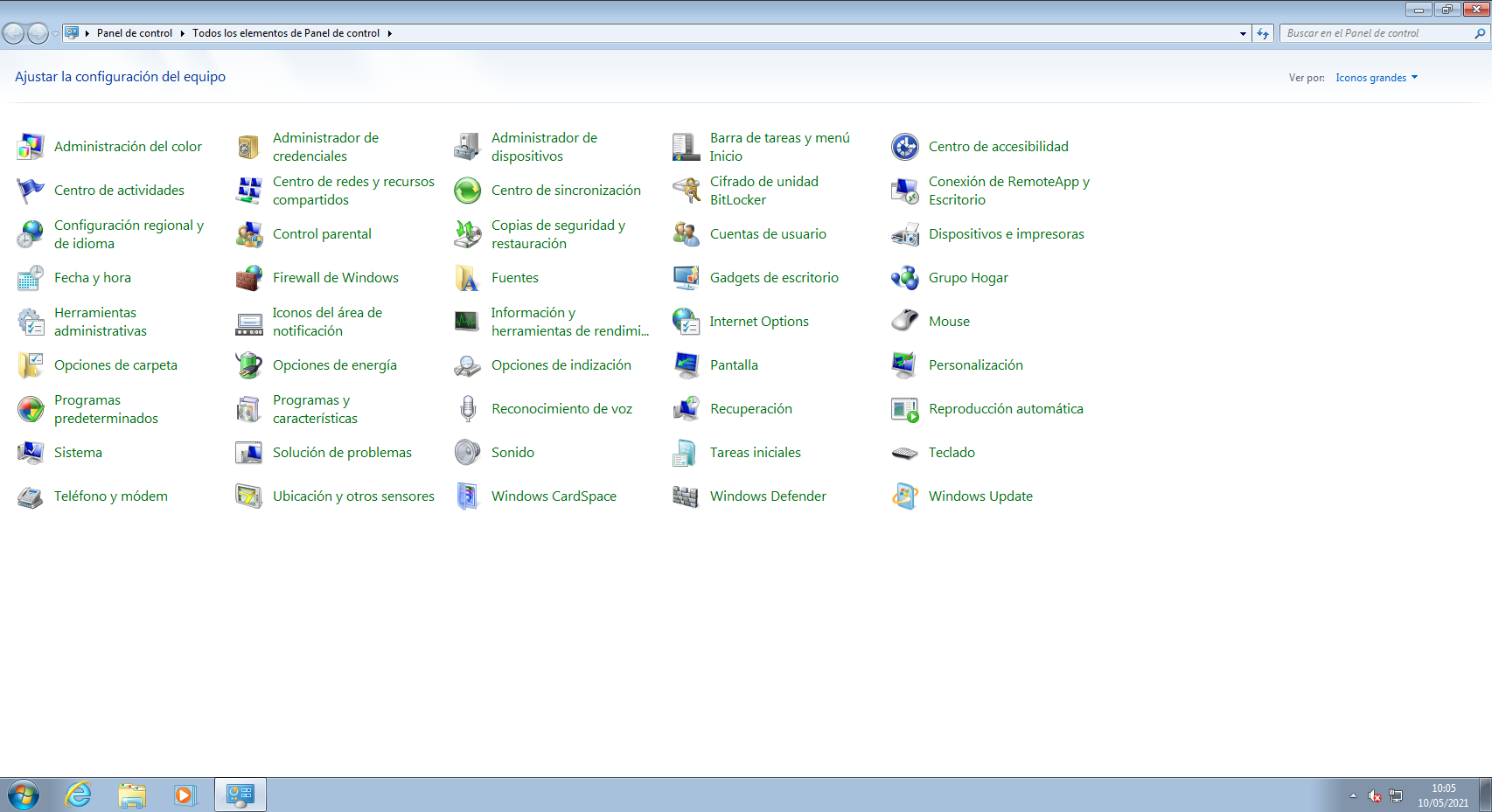Select Todos los elementos de Panel de control breadcrumb
The image size is (1492, 812).
point(286,33)
